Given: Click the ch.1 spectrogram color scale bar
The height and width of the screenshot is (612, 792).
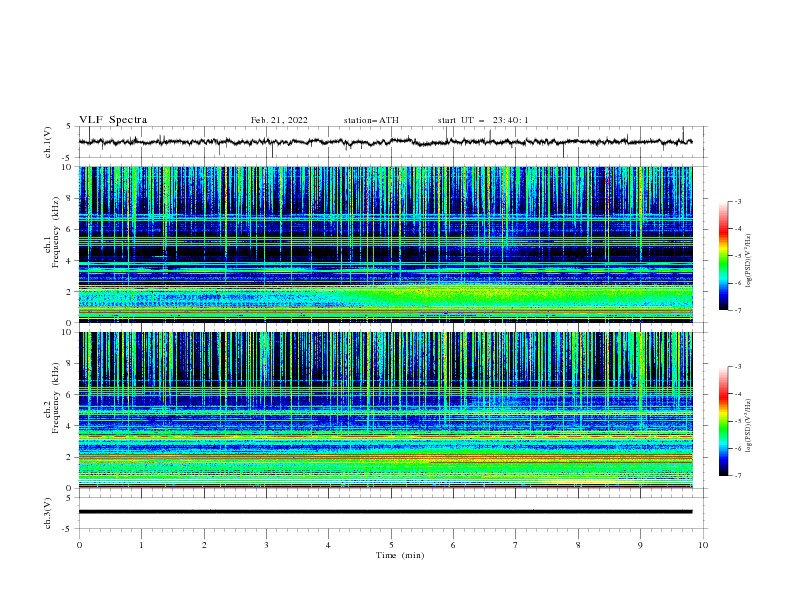Looking at the screenshot, I should tap(723, 256).
